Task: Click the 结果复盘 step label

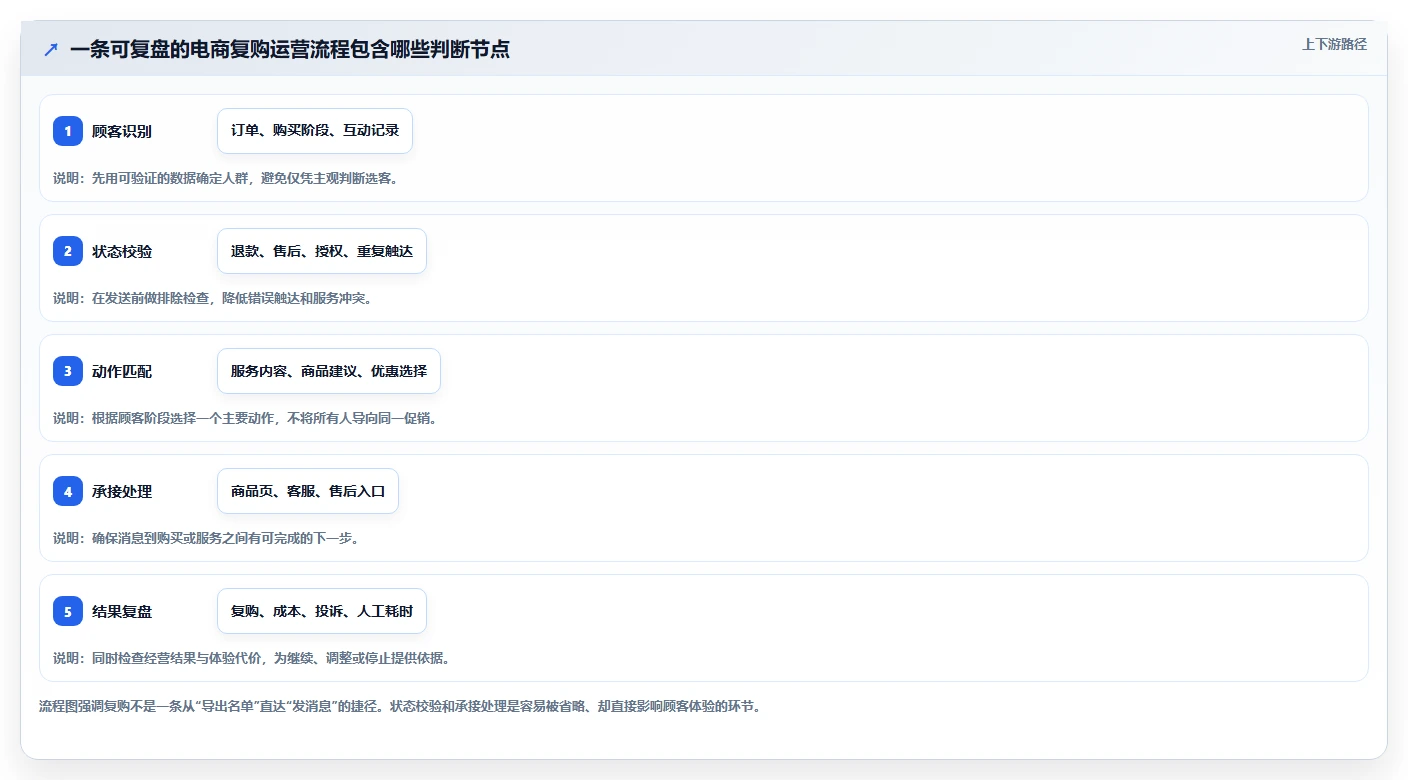Action: pos(122,611)
